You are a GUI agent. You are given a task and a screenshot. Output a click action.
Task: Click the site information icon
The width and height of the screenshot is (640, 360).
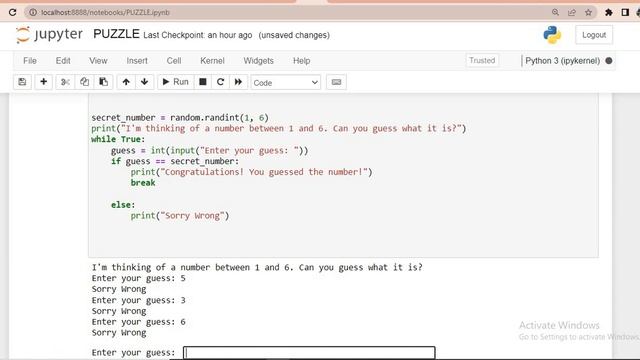[x=33, y=12]
